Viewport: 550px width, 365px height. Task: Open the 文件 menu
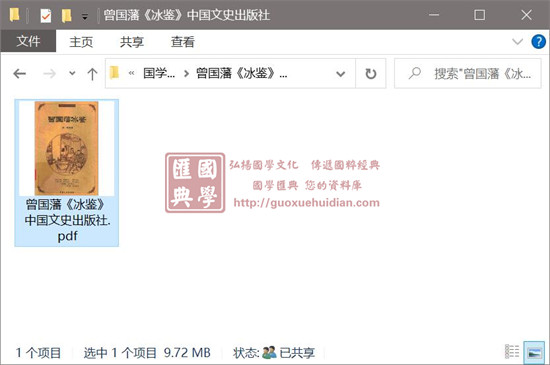tap(28, 41)
